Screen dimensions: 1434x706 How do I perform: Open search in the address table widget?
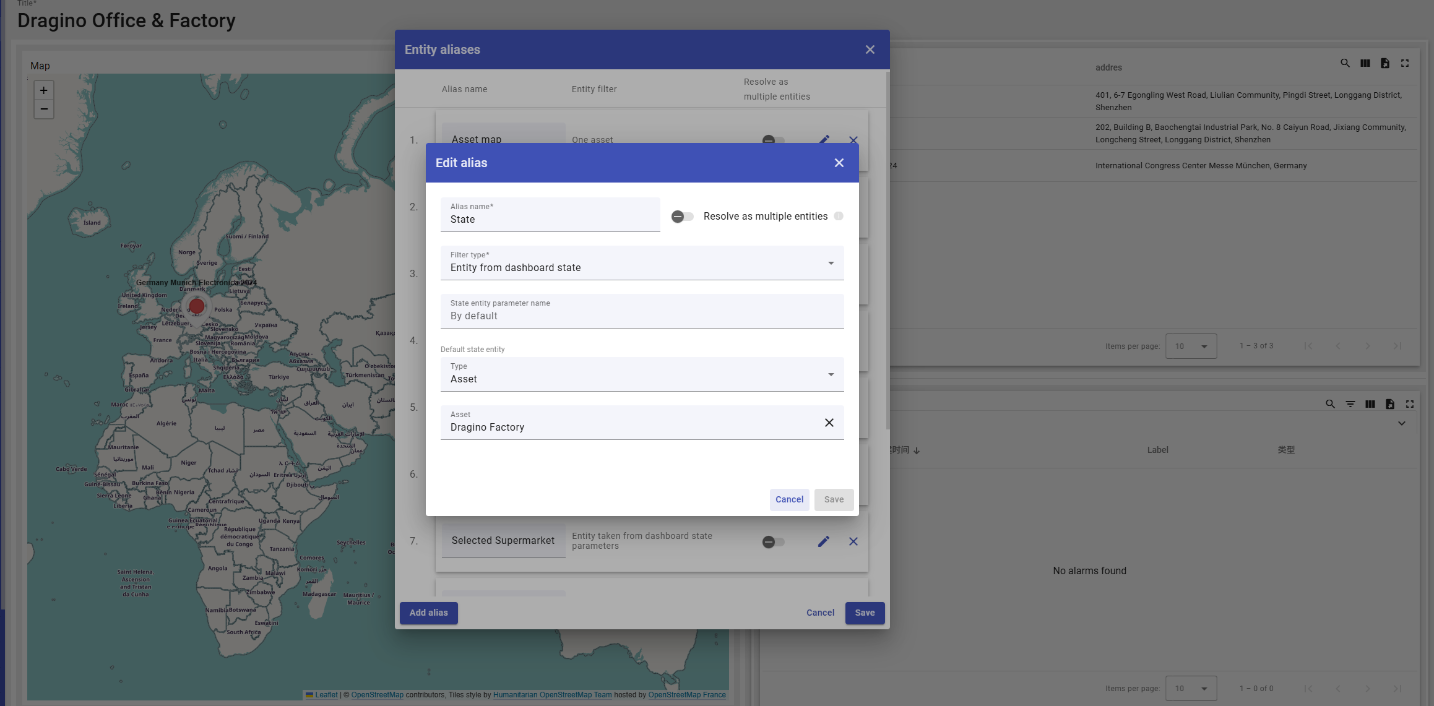1346,63
